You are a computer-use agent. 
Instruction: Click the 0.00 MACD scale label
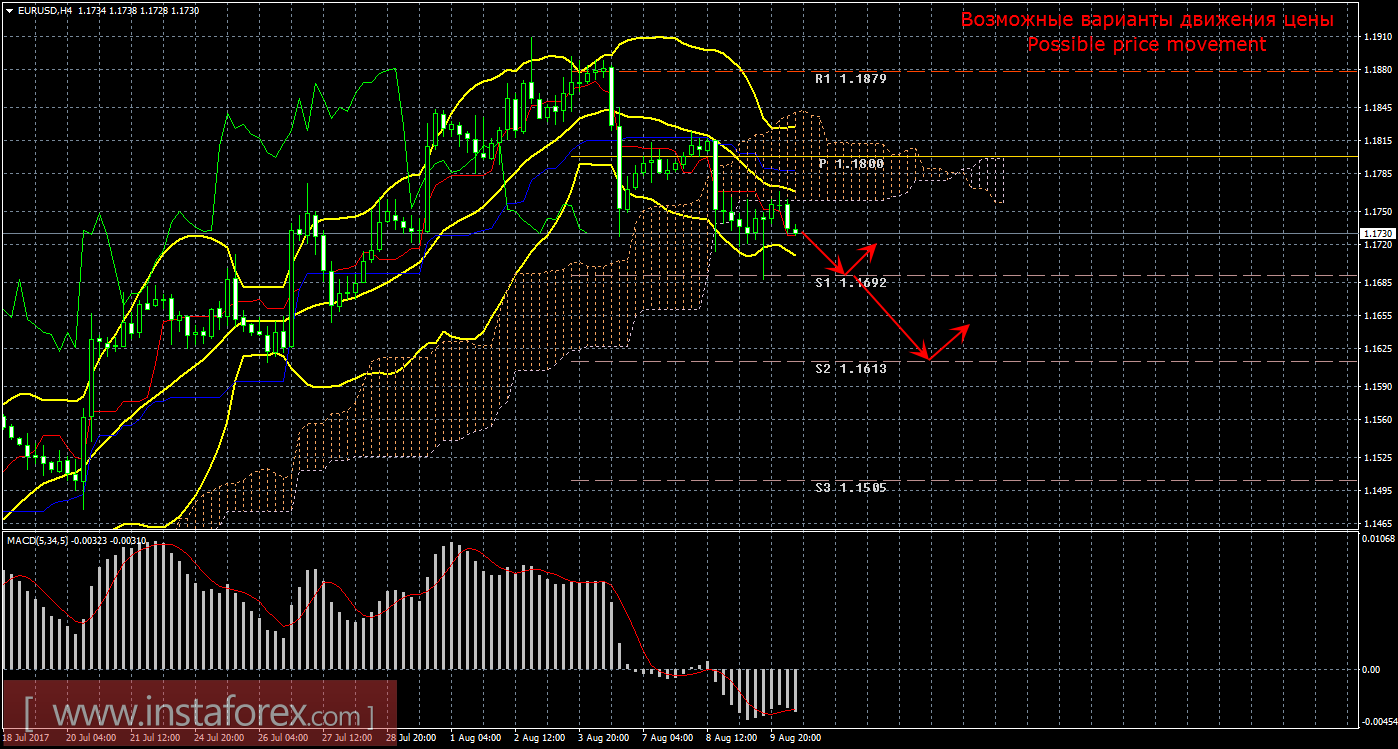tap(1370, 670)
